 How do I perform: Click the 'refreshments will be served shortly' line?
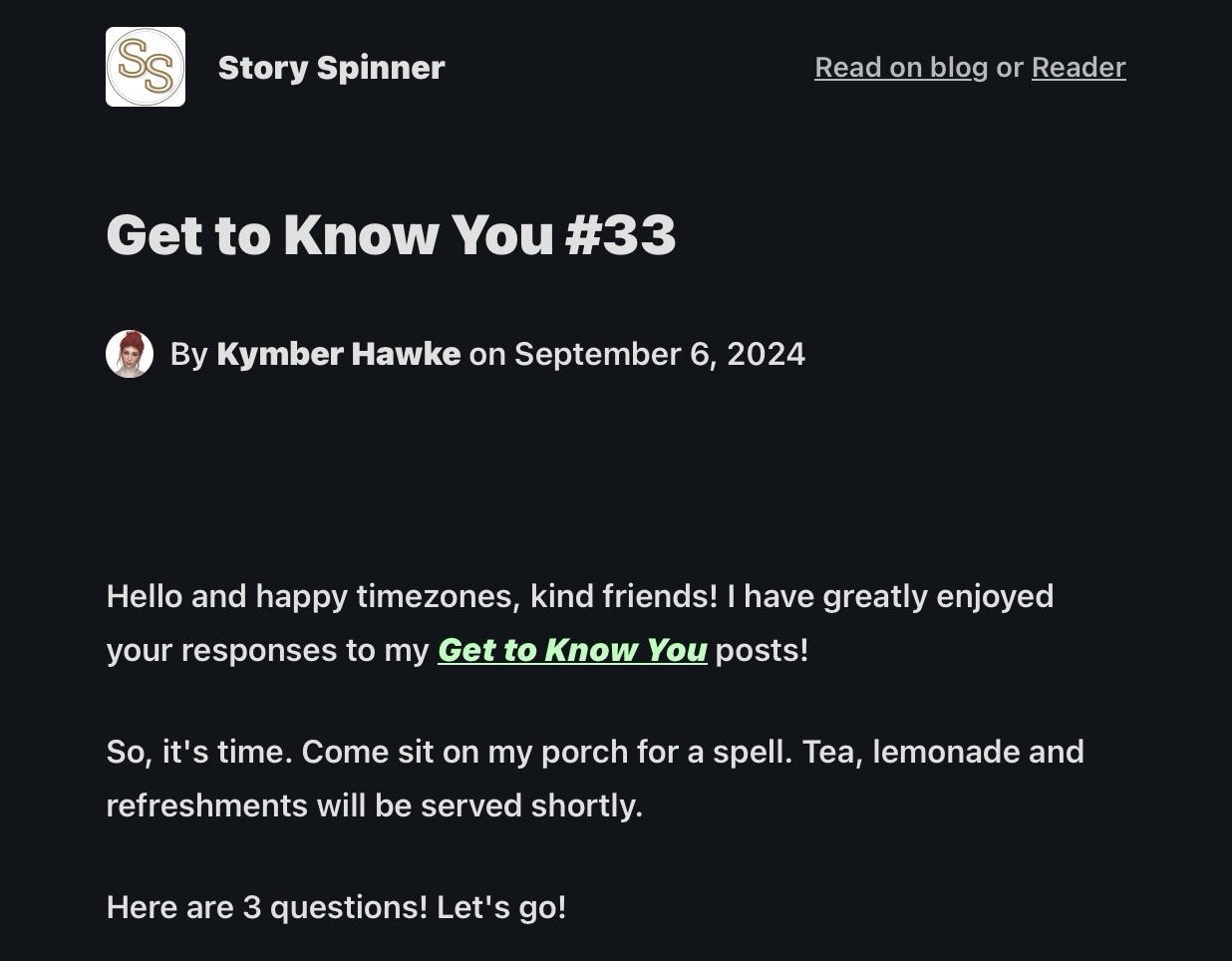pyautogui.click(x=374, y=805)
